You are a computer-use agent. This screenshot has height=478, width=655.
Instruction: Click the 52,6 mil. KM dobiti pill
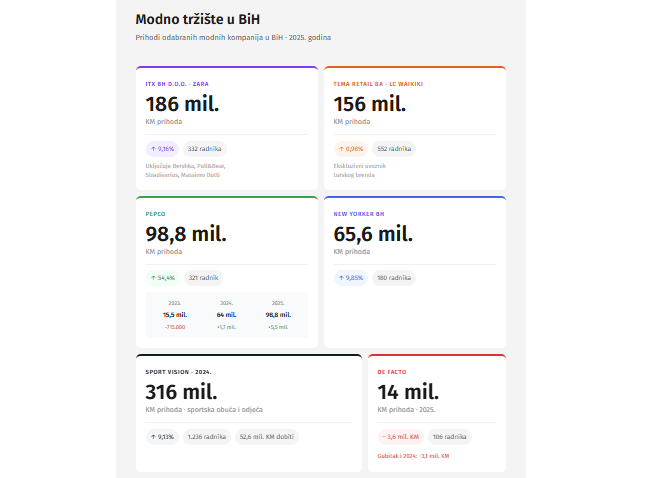266,436
